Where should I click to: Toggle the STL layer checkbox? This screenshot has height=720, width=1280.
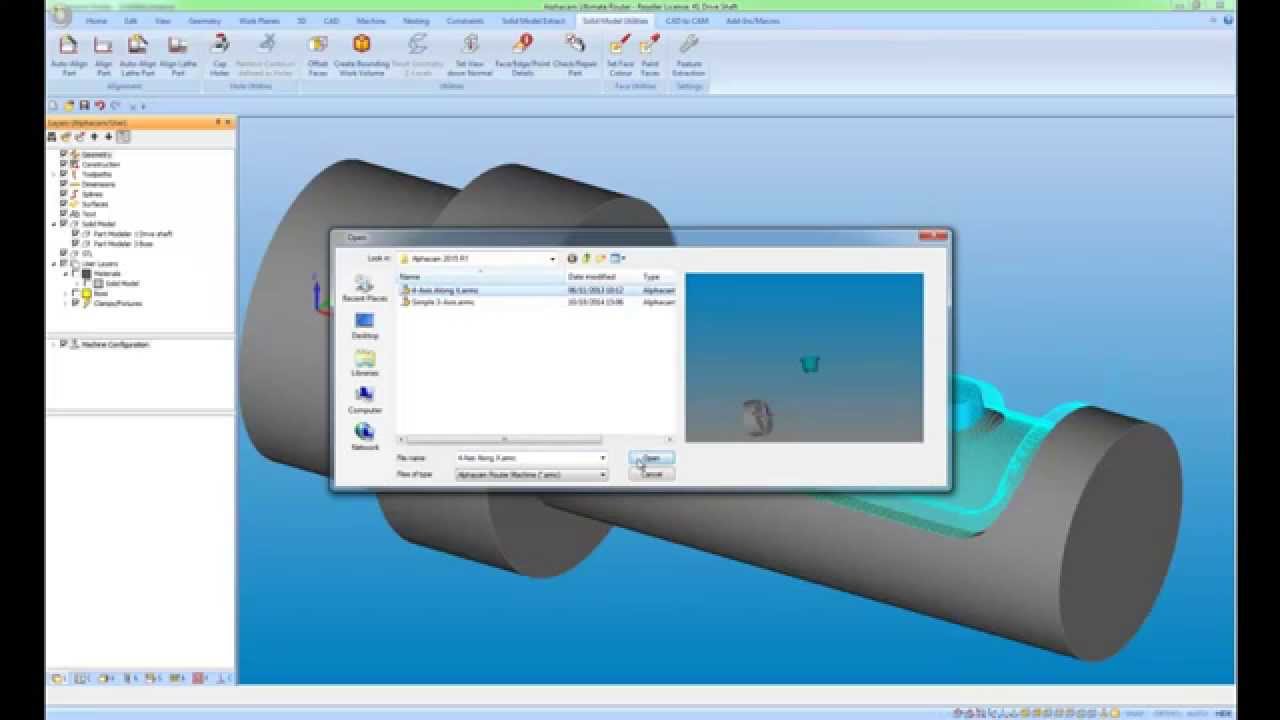point(64,253)
